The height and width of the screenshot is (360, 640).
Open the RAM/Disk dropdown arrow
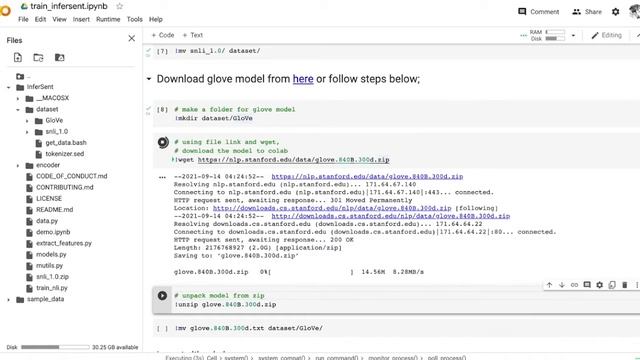573,36
